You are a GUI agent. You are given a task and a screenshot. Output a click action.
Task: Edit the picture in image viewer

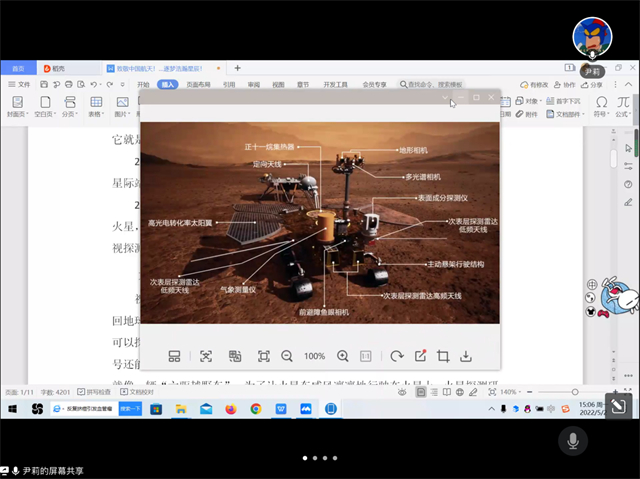click(420, 356)
